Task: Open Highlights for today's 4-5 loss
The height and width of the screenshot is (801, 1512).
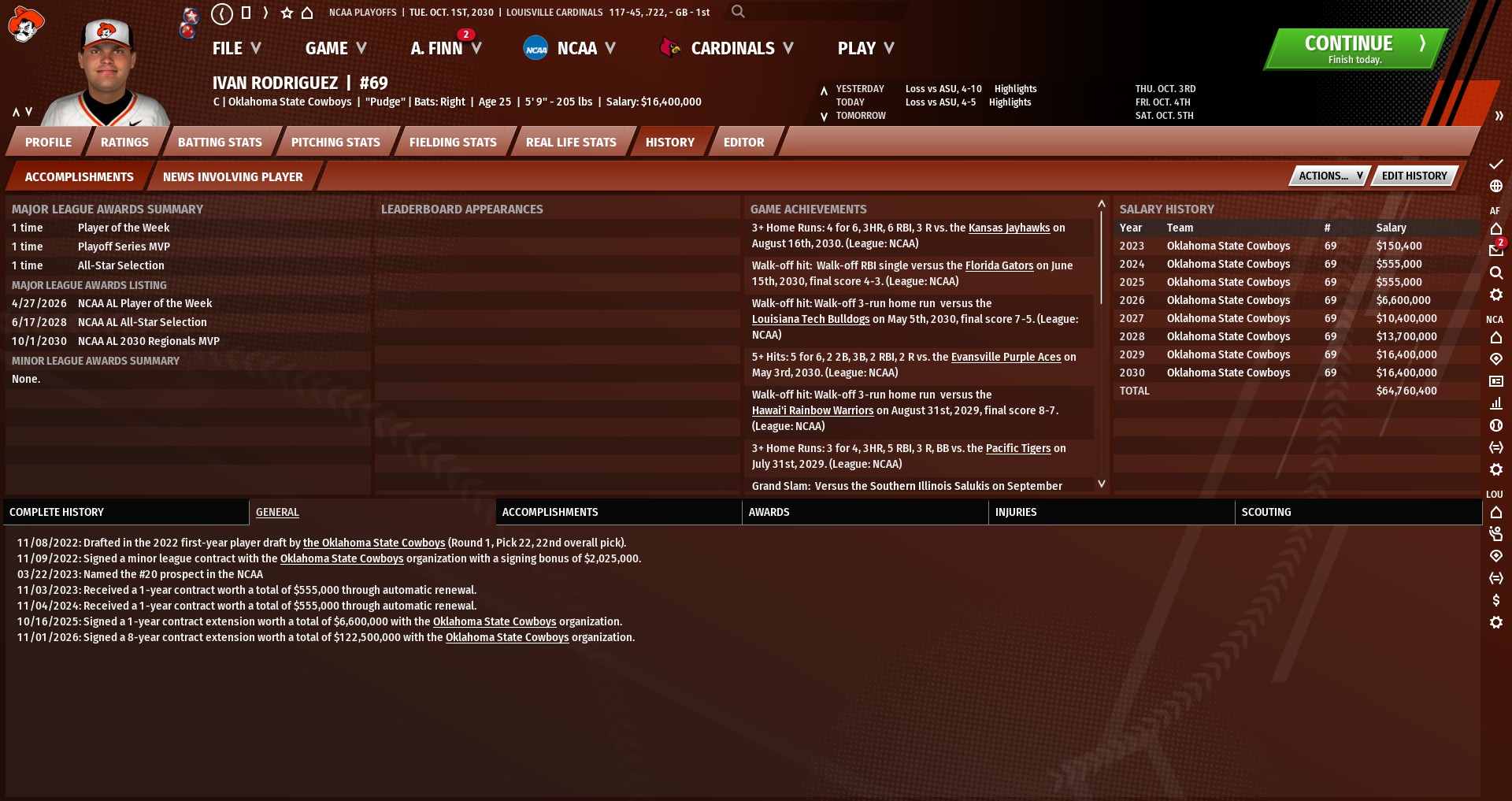Action: point(1010,102)
